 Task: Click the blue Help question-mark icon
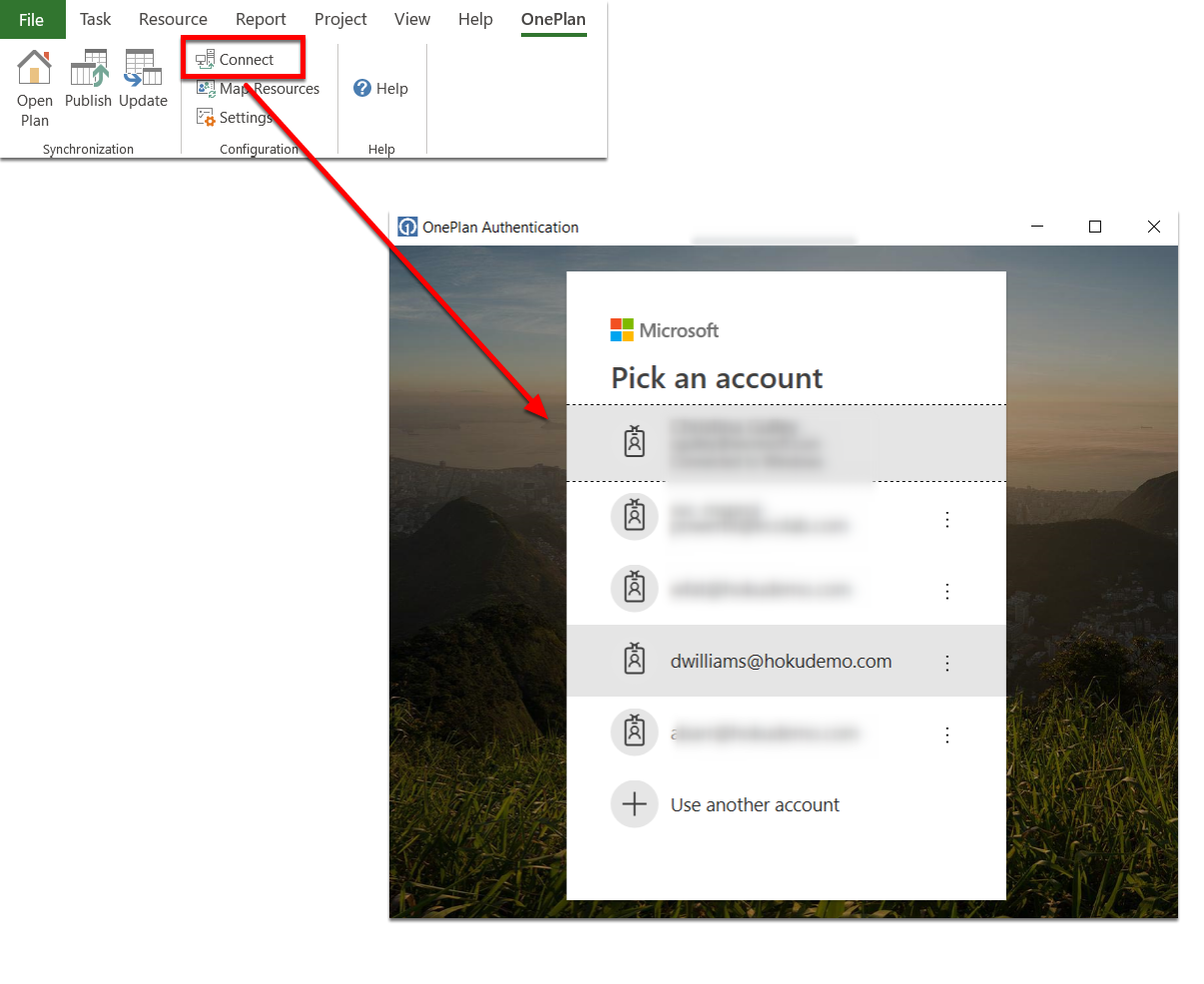pos(362,89)
